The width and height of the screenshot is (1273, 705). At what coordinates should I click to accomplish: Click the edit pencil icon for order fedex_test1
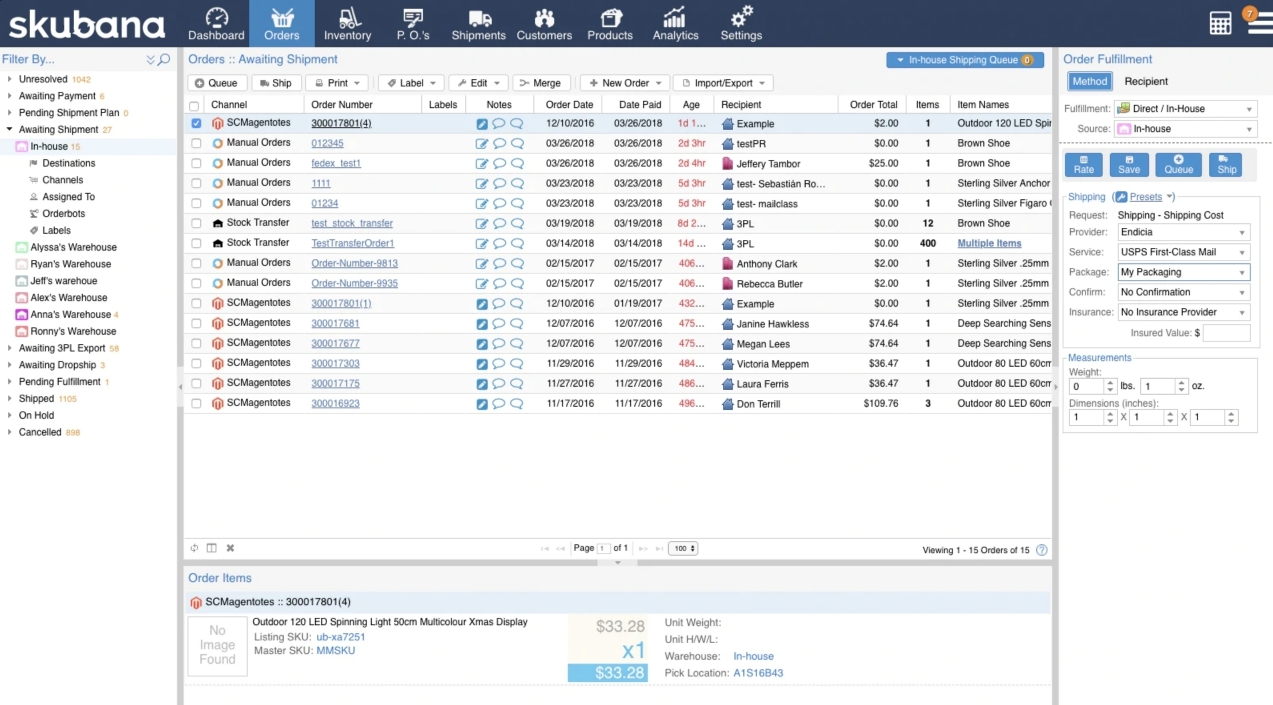(483, 163)
